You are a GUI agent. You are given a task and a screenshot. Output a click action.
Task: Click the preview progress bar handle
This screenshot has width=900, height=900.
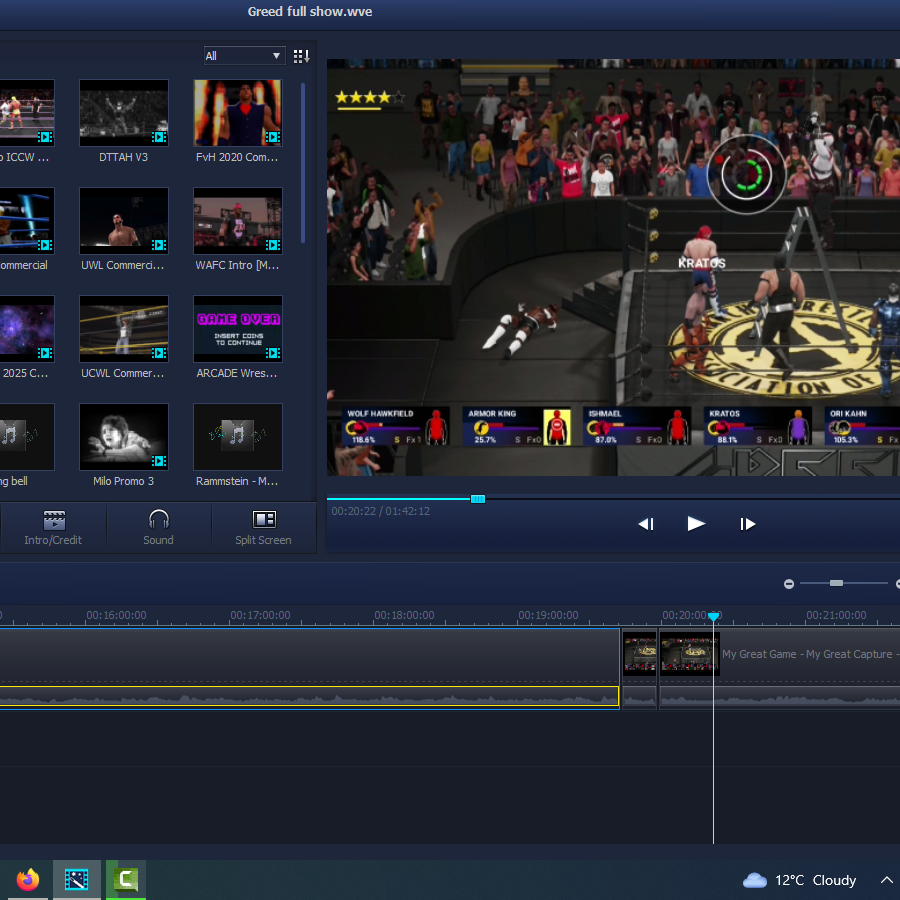click(x=478, y=499)
